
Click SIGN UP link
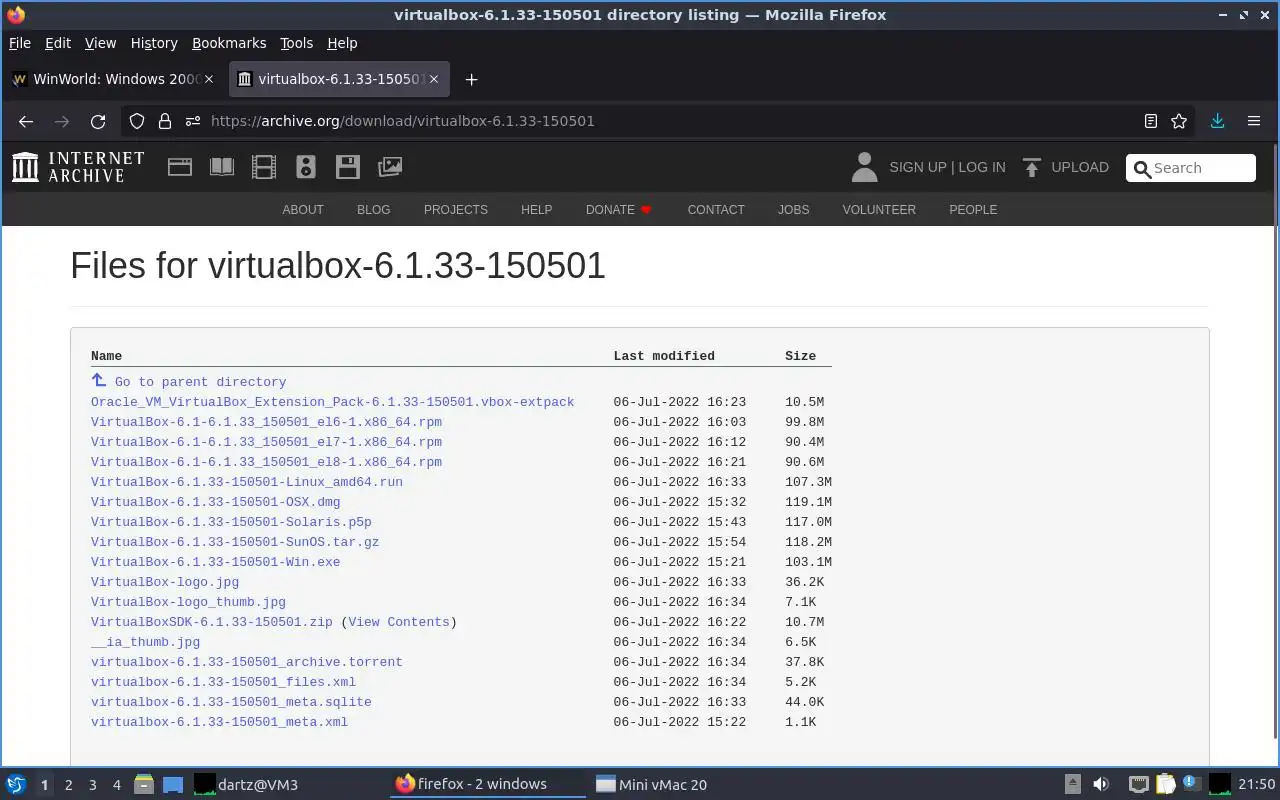[x=918, y=167]
